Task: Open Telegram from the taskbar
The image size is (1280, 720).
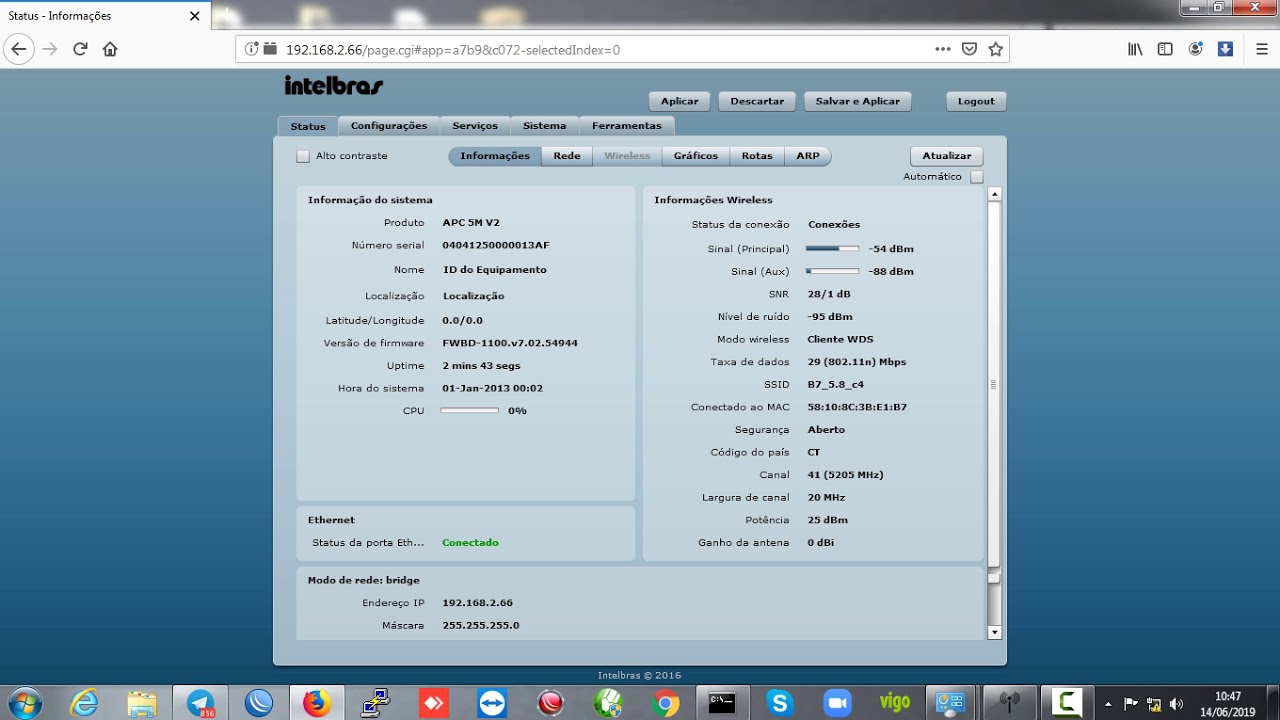Action: tap(200, 703)
